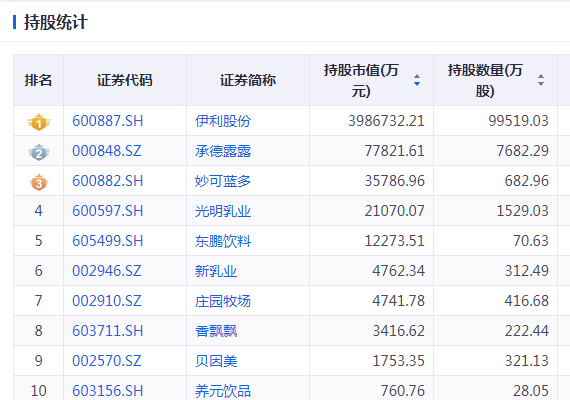Click the 证券简称 column header
570x400 pixels.
[248, 80]
